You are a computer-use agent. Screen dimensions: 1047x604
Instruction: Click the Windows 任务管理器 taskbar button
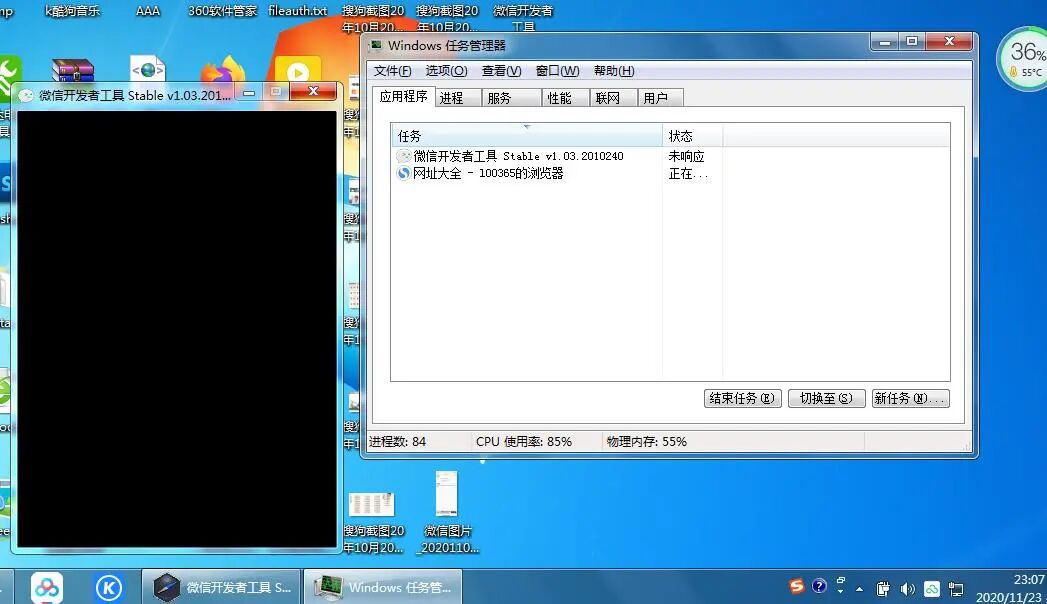(383, 587)
